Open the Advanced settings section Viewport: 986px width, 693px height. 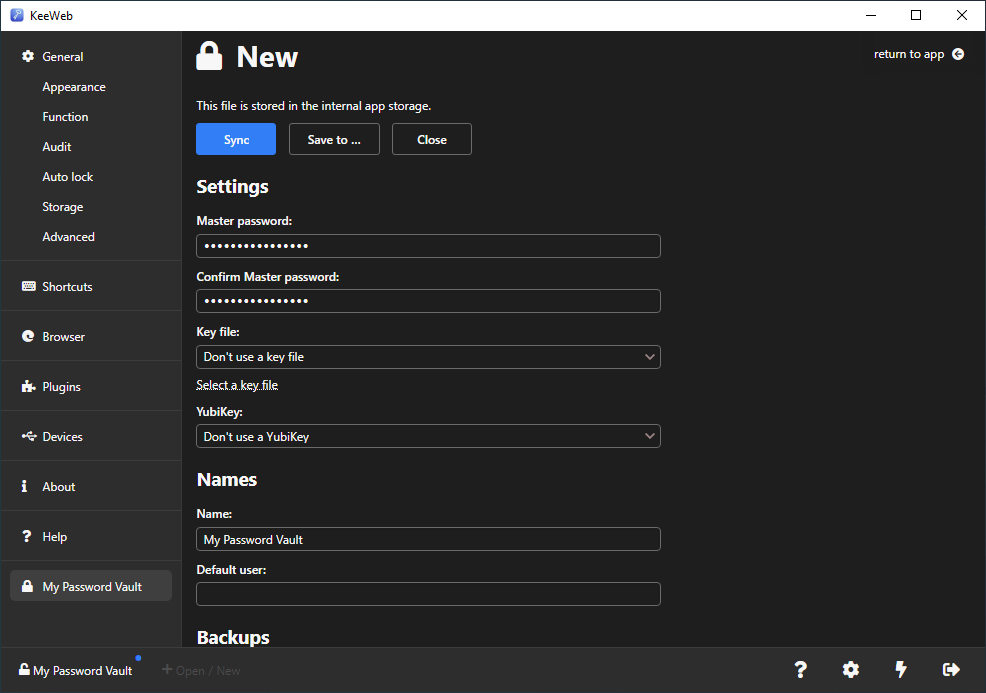[68, 236]
